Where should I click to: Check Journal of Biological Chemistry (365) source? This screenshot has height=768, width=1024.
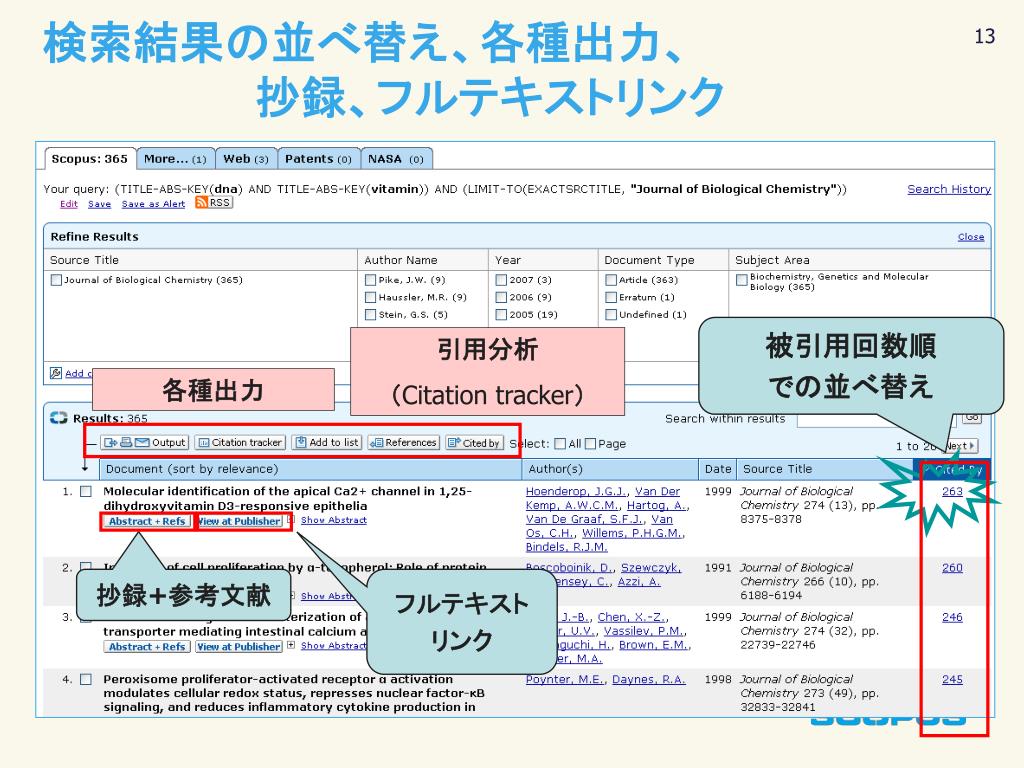[x=56, y=280]
